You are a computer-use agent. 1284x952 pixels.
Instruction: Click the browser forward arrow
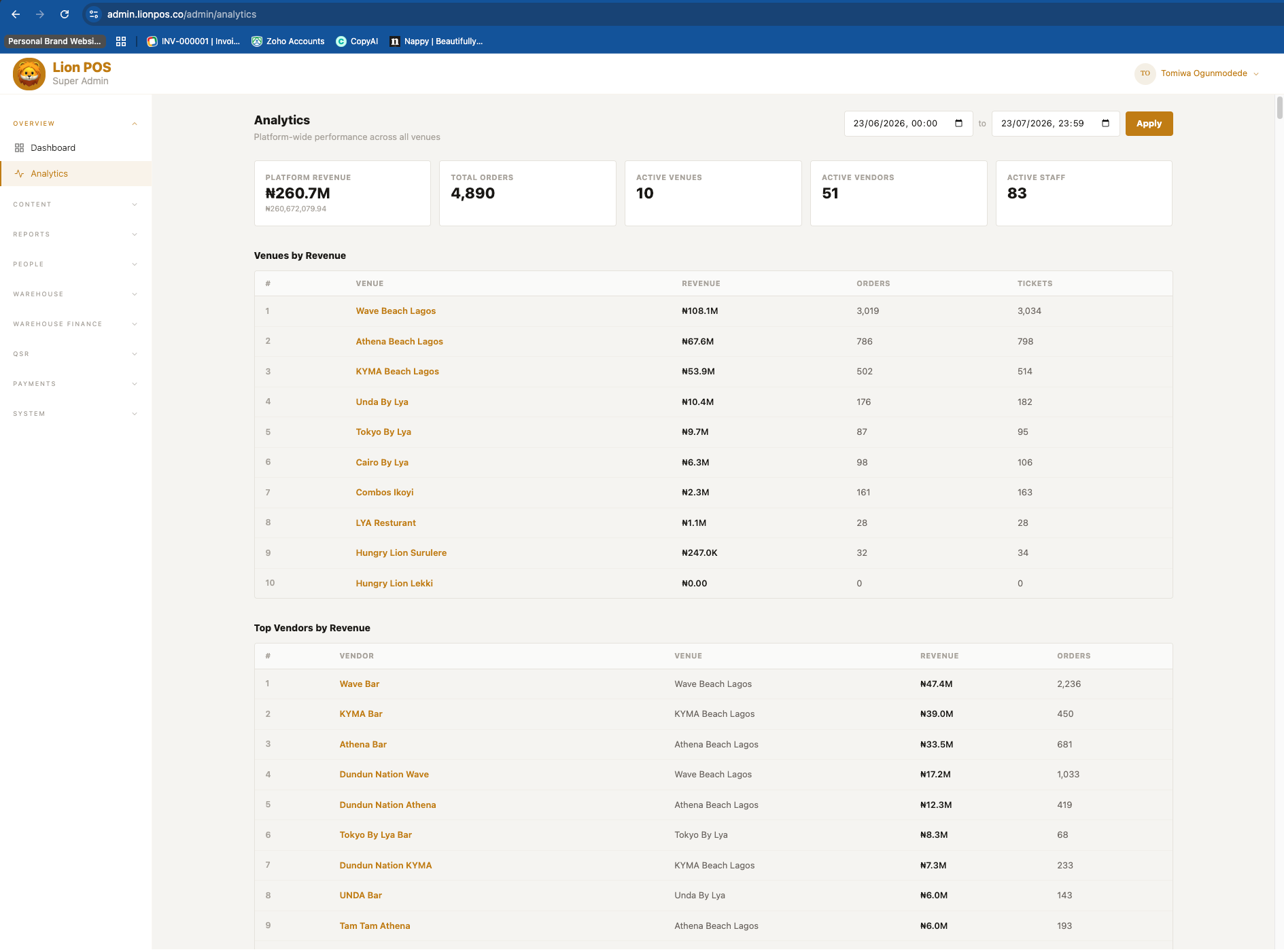[40, 14]
